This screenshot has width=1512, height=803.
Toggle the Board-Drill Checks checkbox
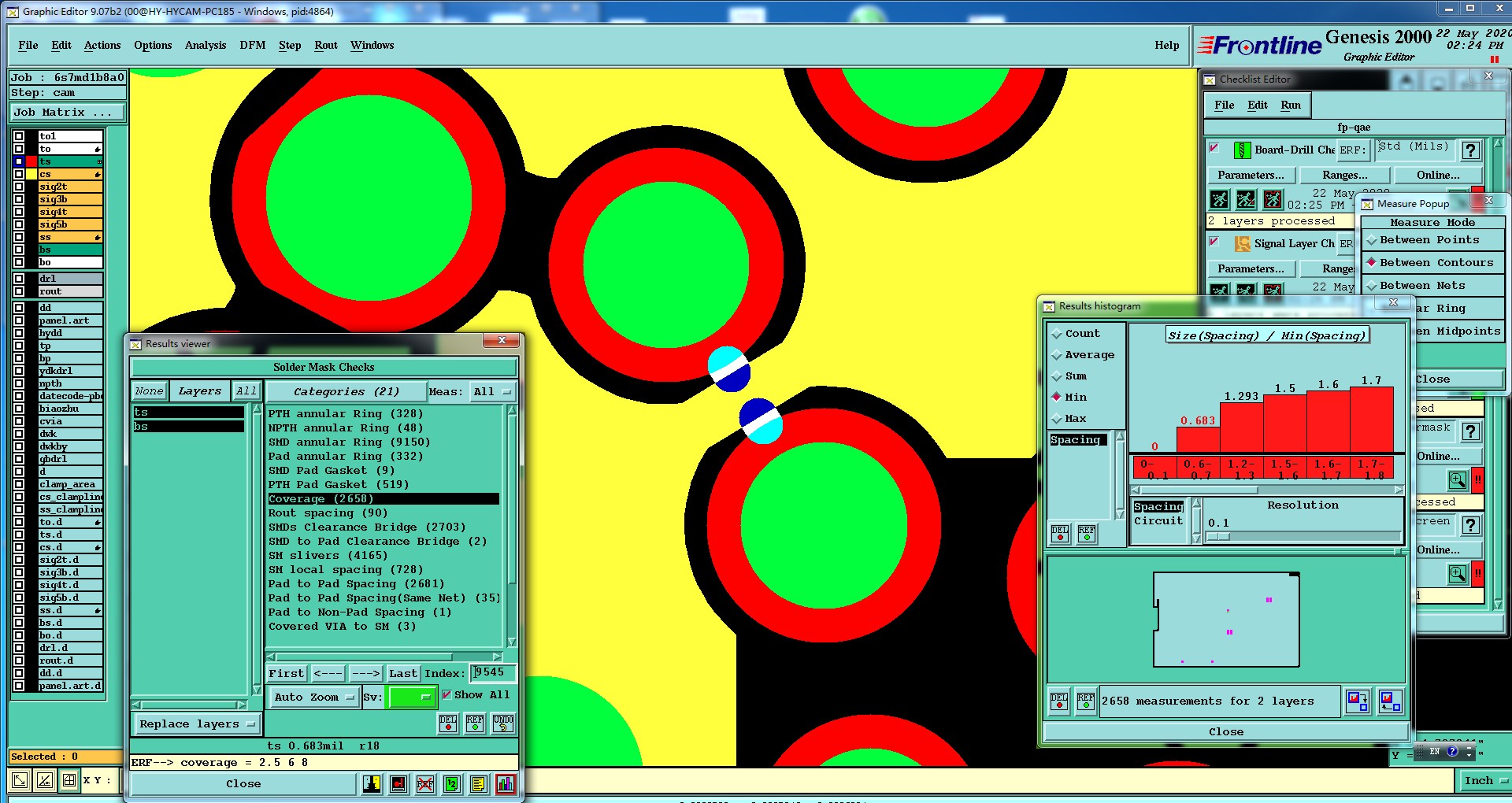click(1214, 148)
